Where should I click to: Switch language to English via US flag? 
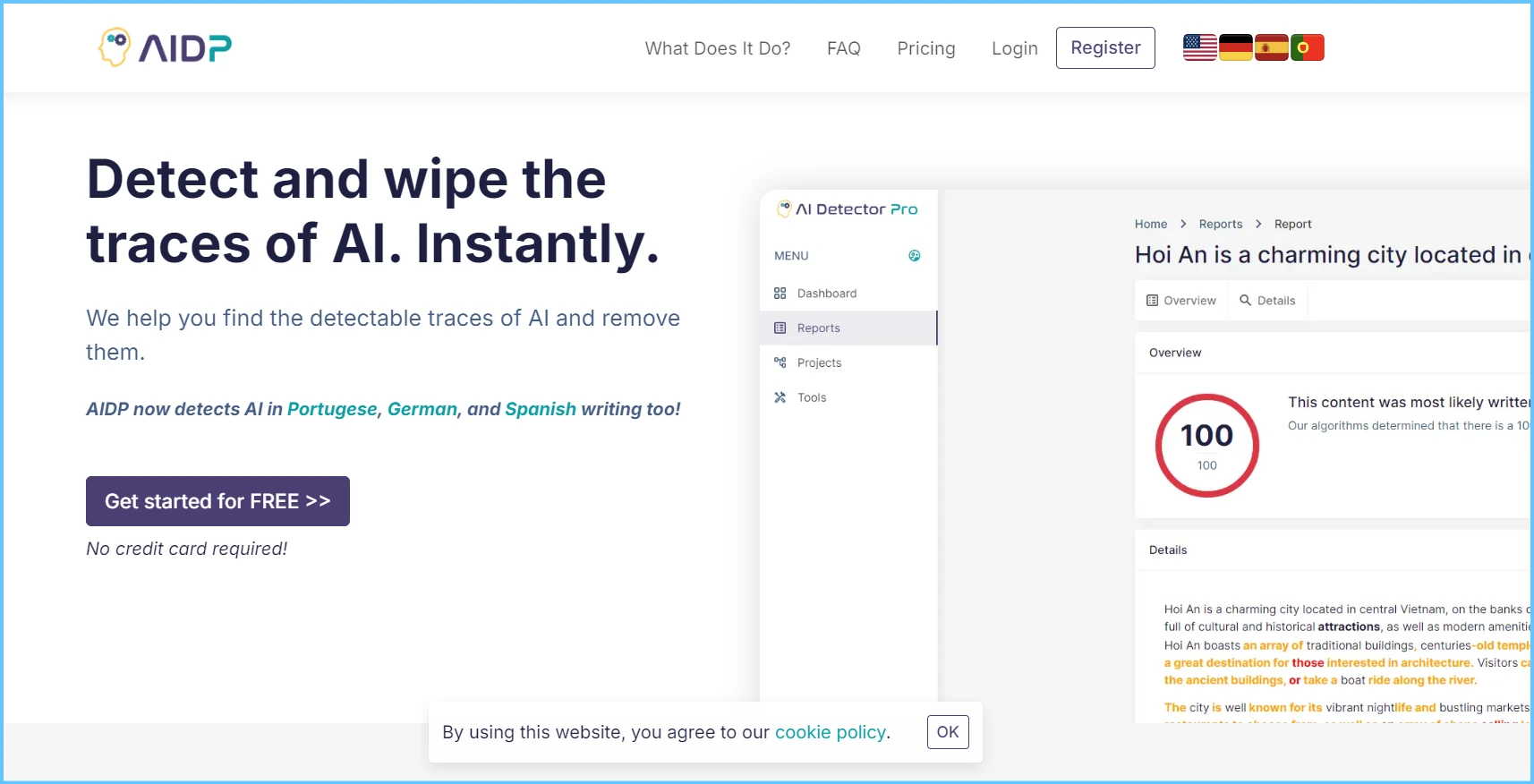tap(1199, 47)
